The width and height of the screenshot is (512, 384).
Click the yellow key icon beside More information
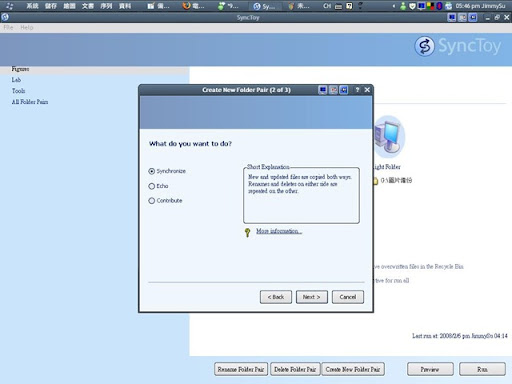247,232
